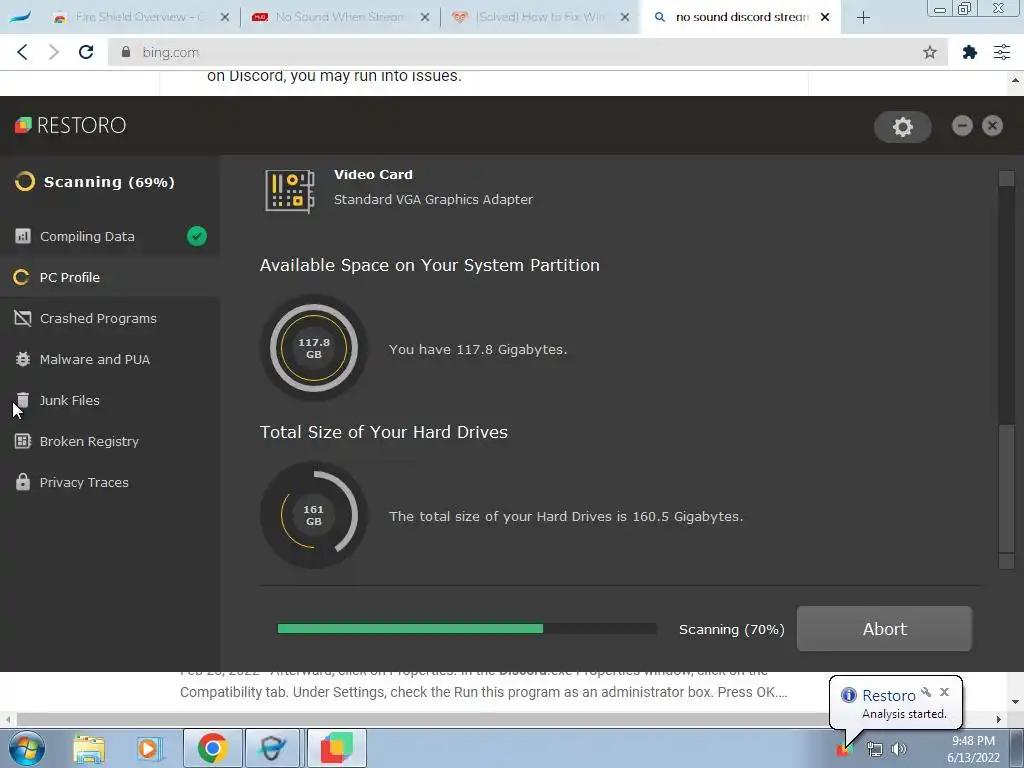The width and height of the screenshot is (1024, 768).
Task: Click the browser horizontal scrollbar
Action: click(x=503, y=719)
